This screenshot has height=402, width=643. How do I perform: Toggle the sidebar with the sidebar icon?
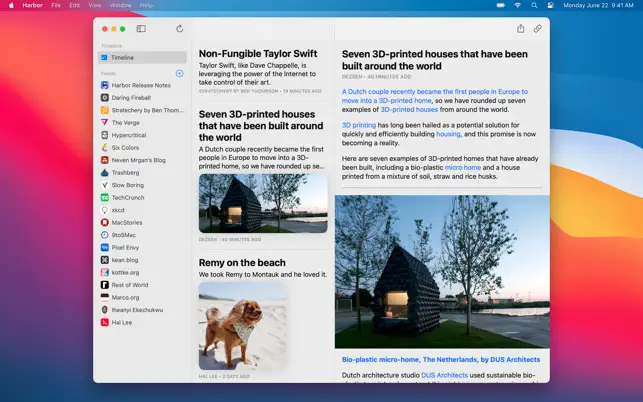[141, 29]
